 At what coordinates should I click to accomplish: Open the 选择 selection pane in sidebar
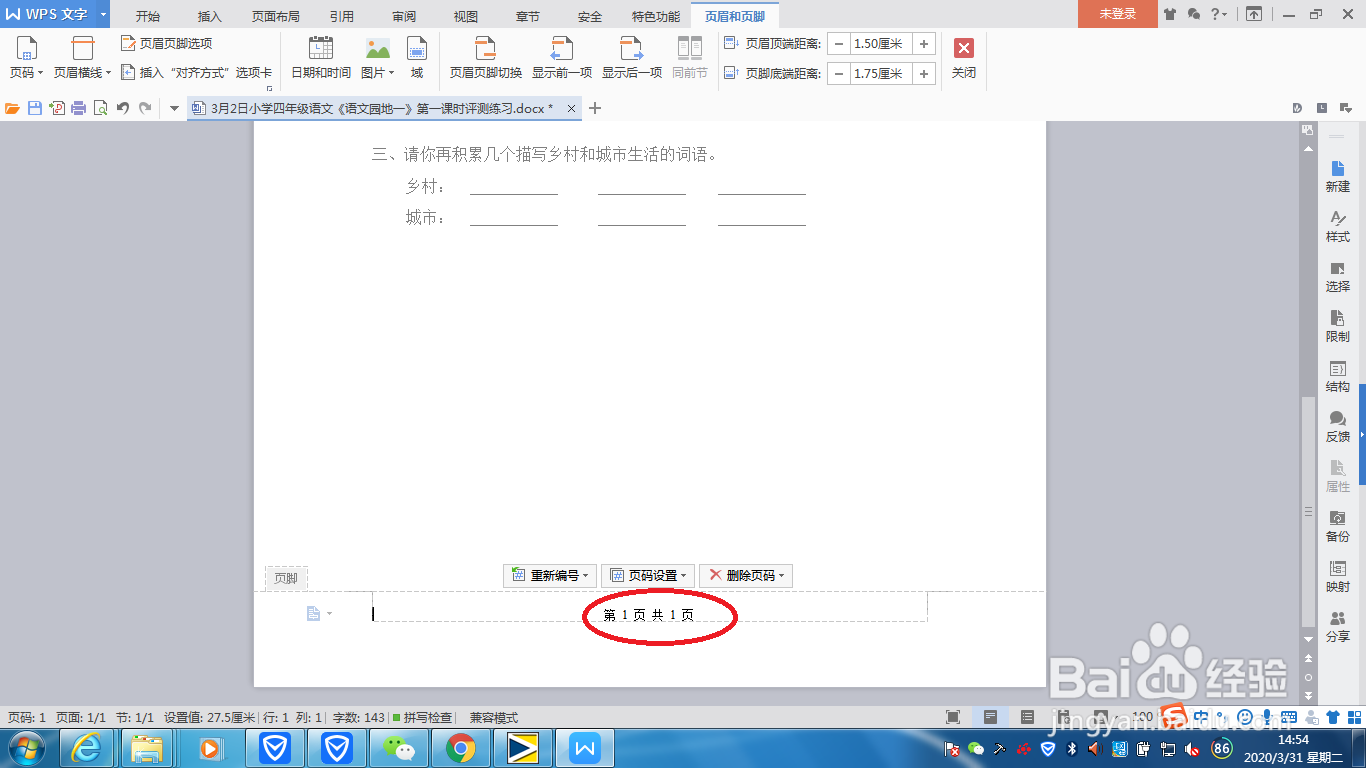(x=1338, y=276)
